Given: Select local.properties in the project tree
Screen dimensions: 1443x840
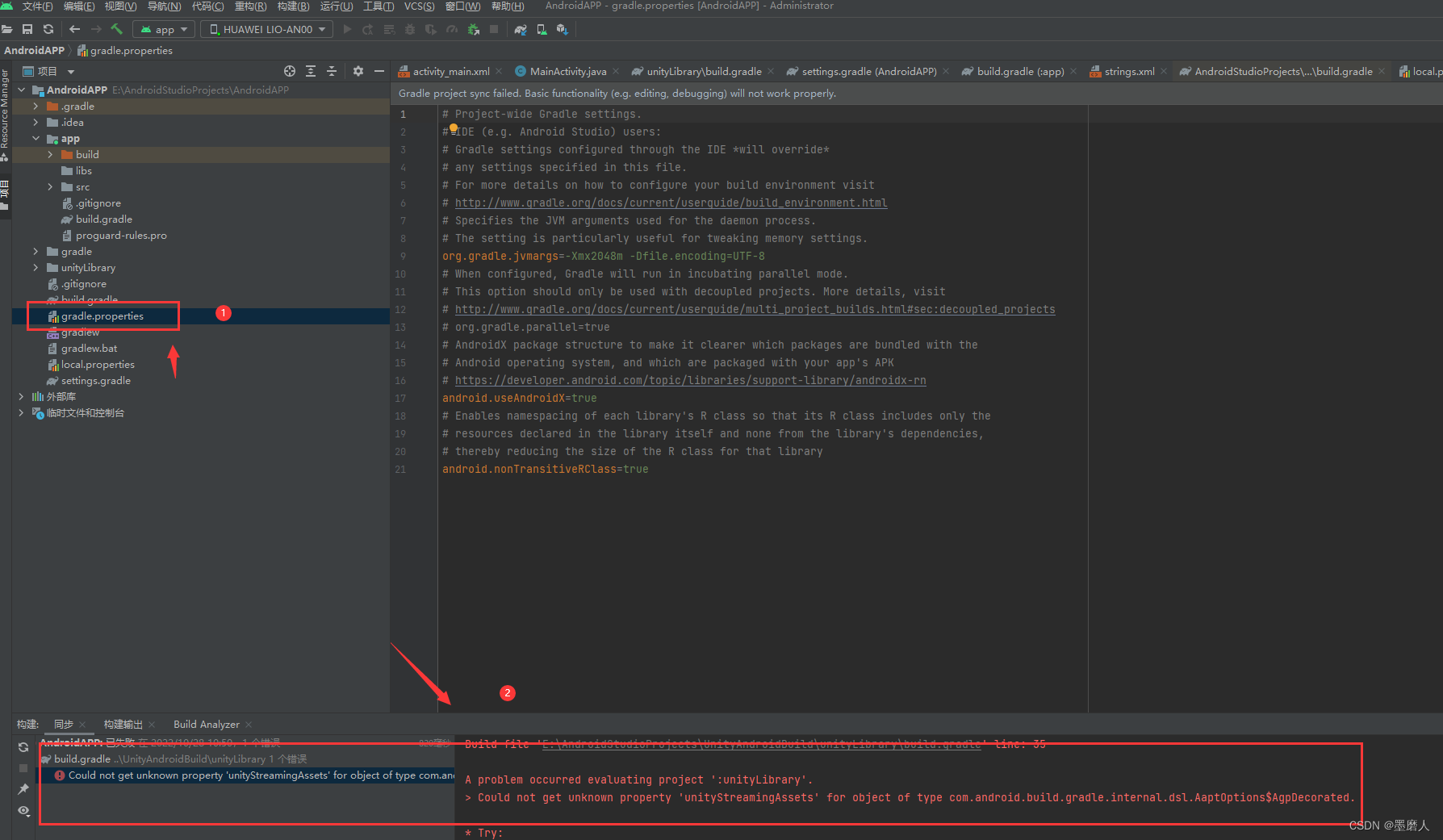Looking at the screenshot, I should (x=98, y=364).
